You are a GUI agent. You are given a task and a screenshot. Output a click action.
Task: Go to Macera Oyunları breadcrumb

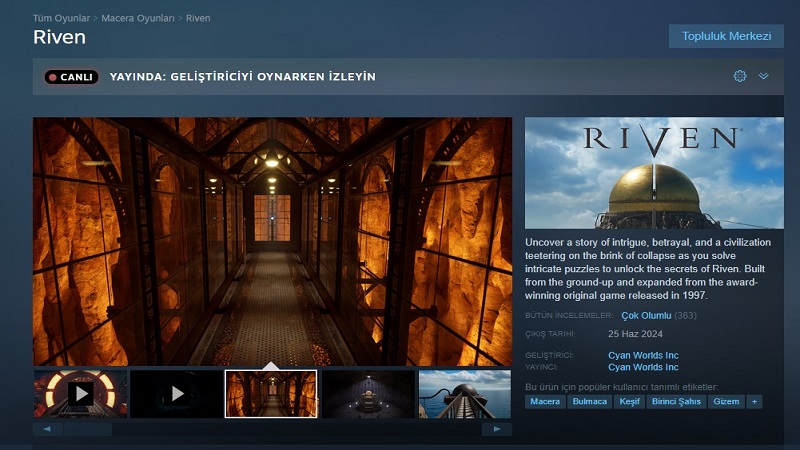click(138, 18)
